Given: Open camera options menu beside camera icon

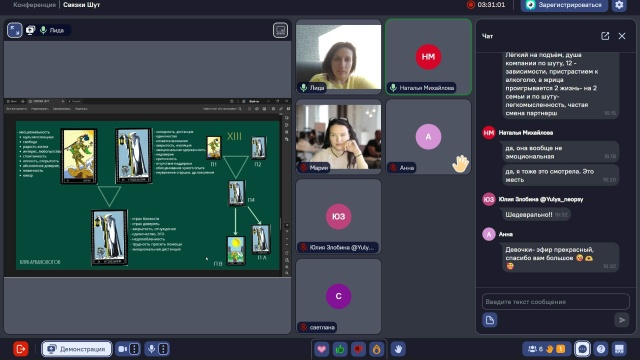Looking at the screenshot, I should click(134, 349).
